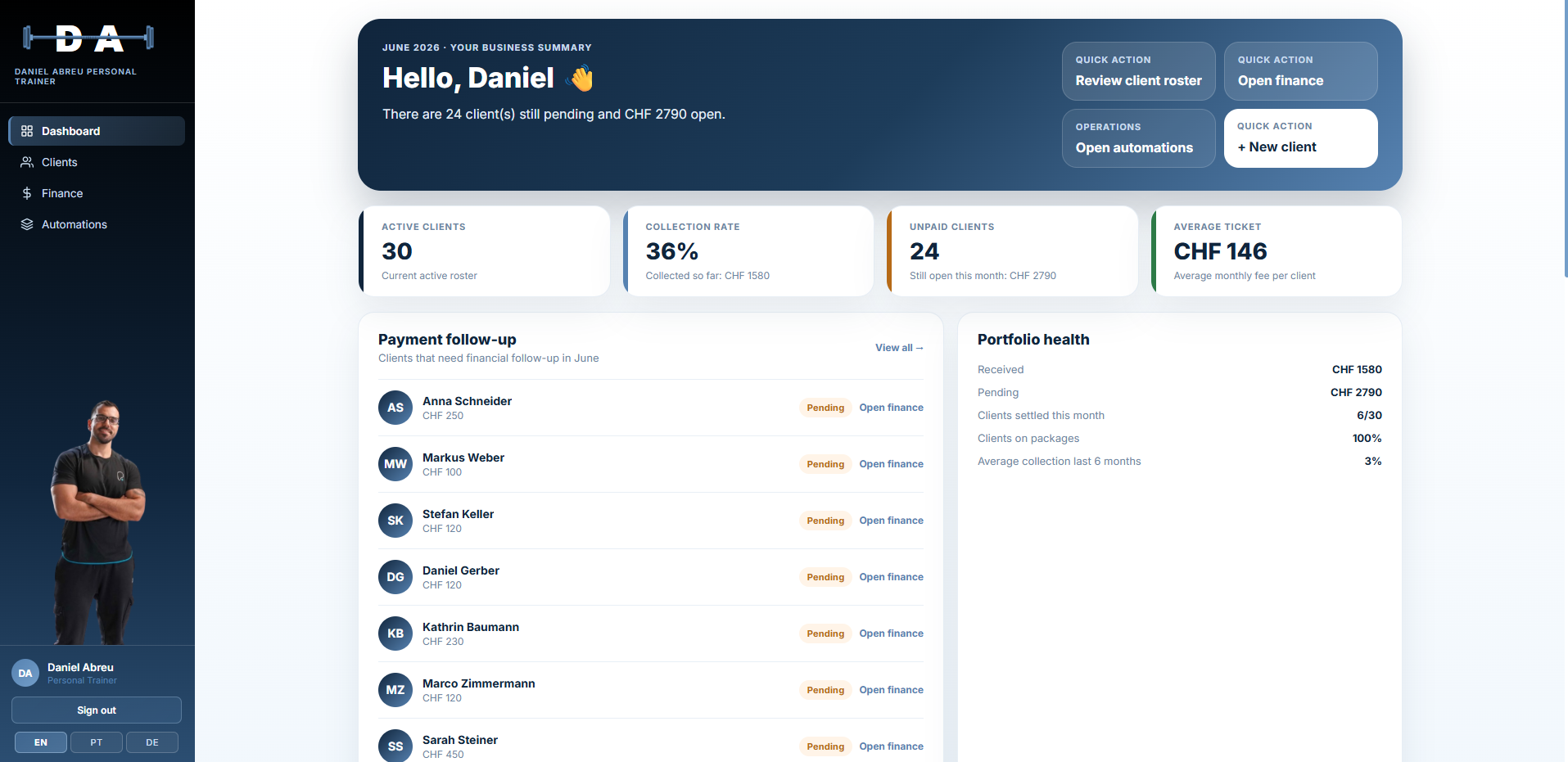Screen dimensions: 1568x762
Task: Click Anna Schneider's AS avatar
Action: pos(395,408)
